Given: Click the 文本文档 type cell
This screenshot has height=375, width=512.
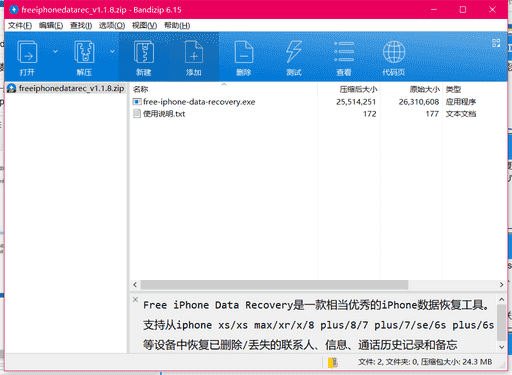Looking at the screenshot, I should coord(461,114).
